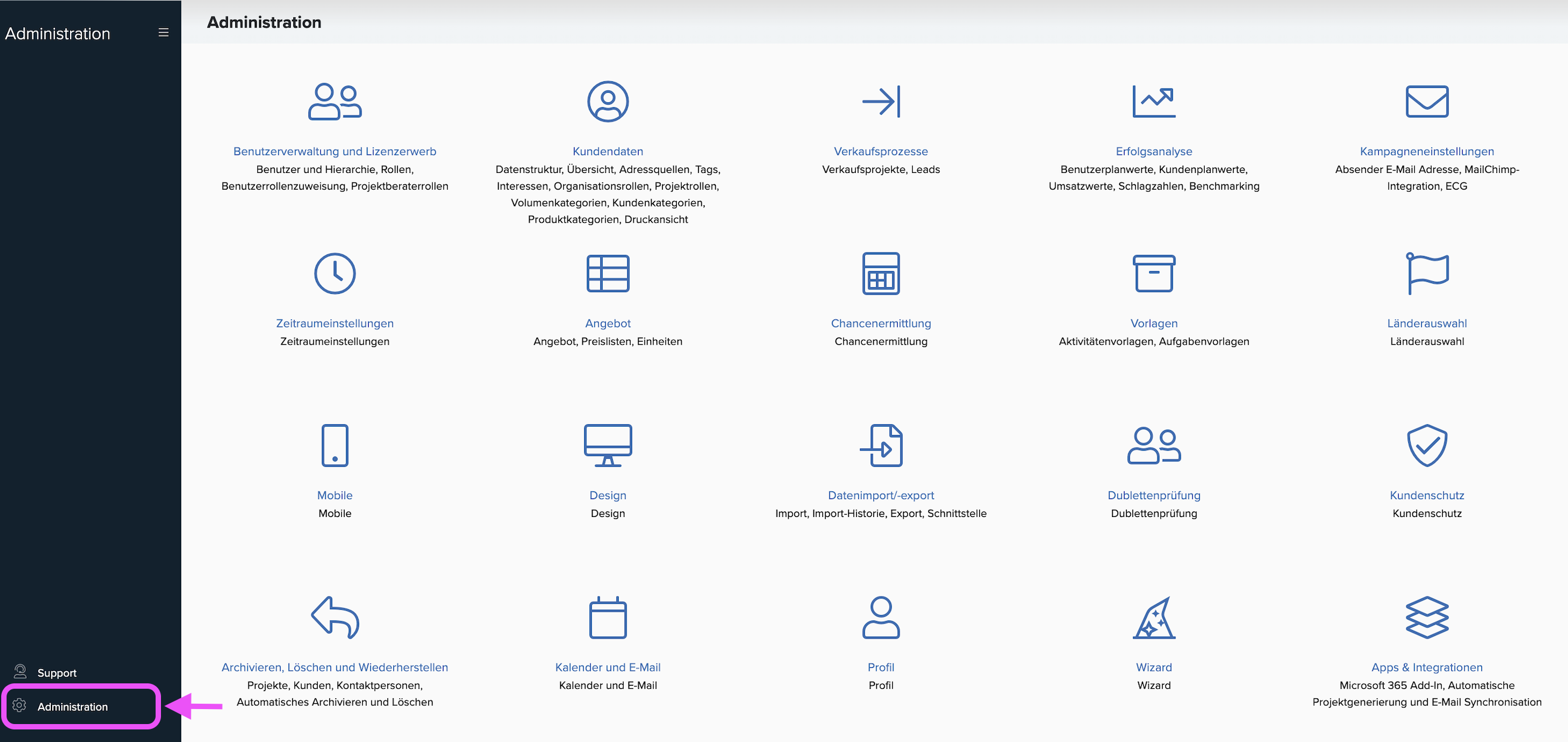
Task: Click the Dublettenprüfung users icon
Action: 1153,446
